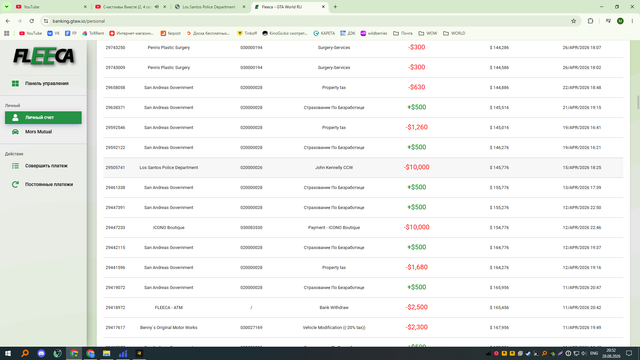Close the Fleeca - GTA World RU tab
Image resolution: width=640 pixels, height=360 pixels.
pyautogui.click(x=323, y=7)
